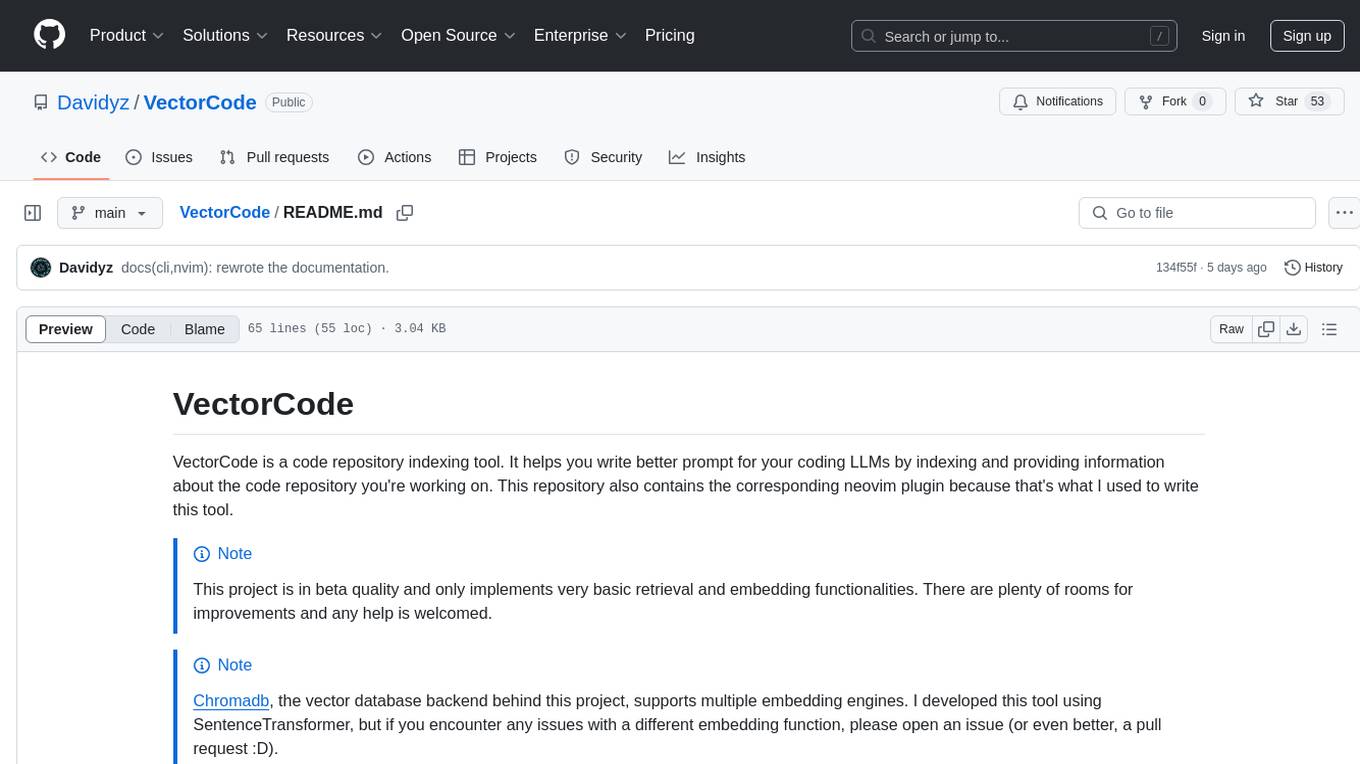
Task: Toggle the file tree side panel
Action: click(33, 213)
